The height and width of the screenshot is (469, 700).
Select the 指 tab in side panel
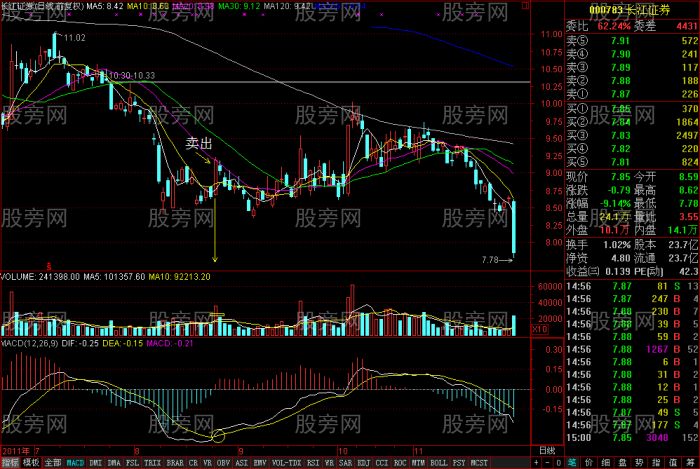point(656,463)
